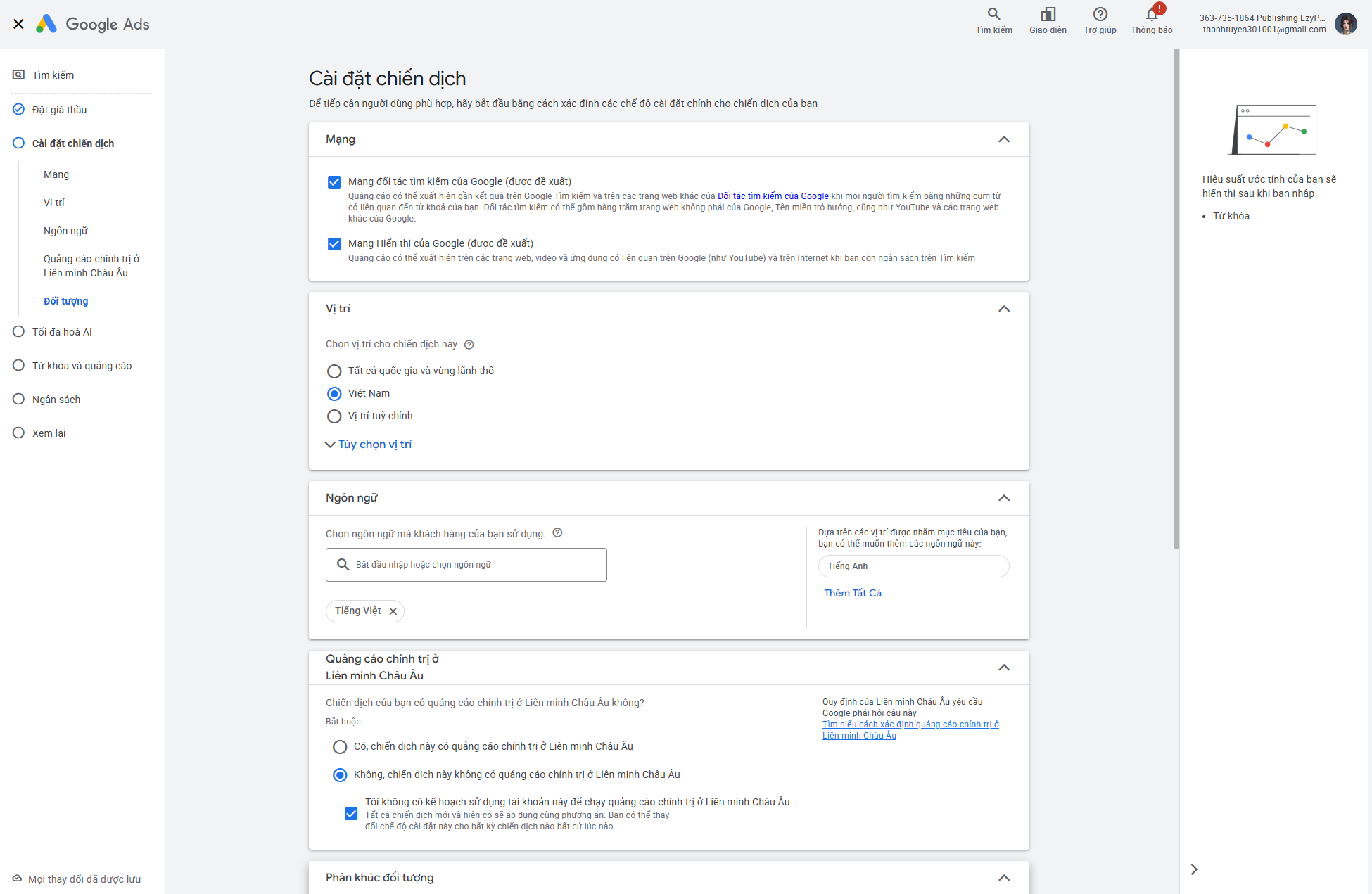Click the help icon next to Chọn vị trí
This screenshot has height=894, width=1372.
469,345
